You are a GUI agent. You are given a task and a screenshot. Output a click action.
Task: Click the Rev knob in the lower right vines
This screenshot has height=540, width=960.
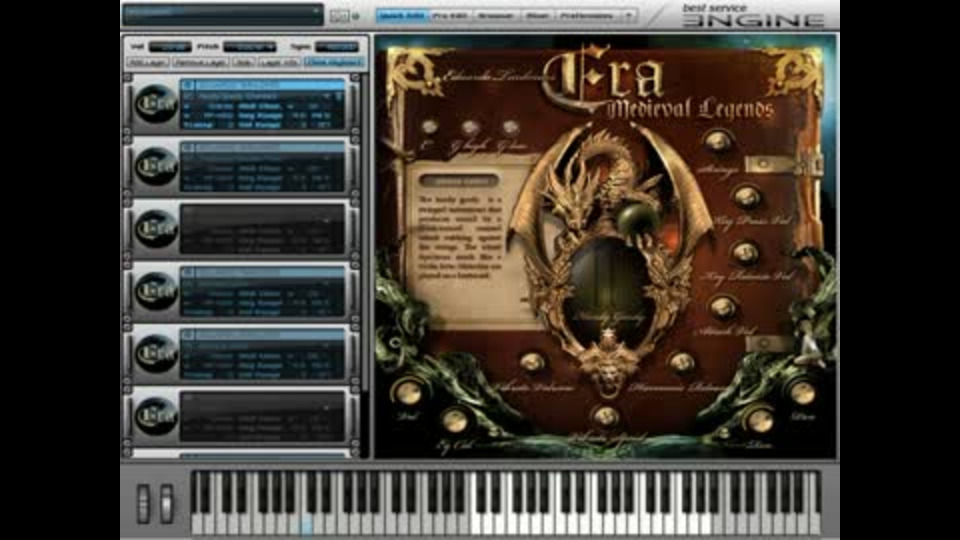(801, 392)
